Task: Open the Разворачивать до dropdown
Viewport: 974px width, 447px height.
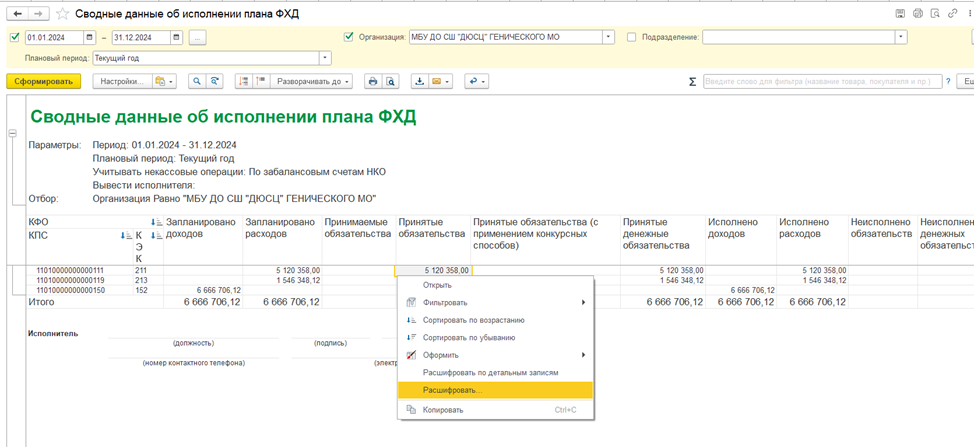Action: (311, 81)
